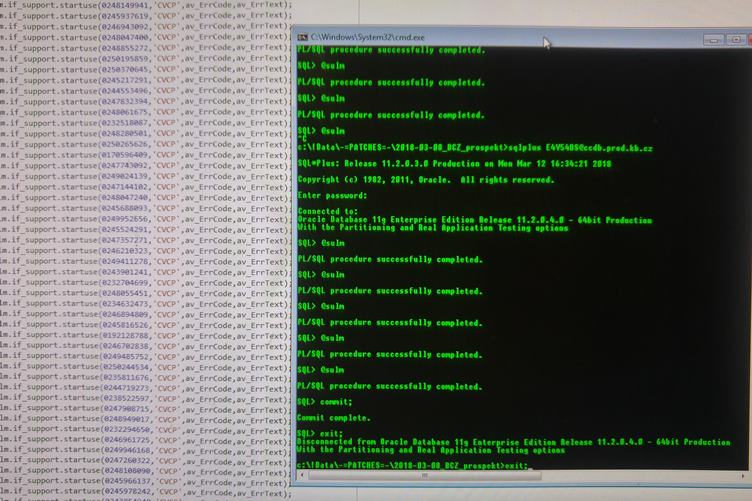Click the editor line with 0249411278

146,261
